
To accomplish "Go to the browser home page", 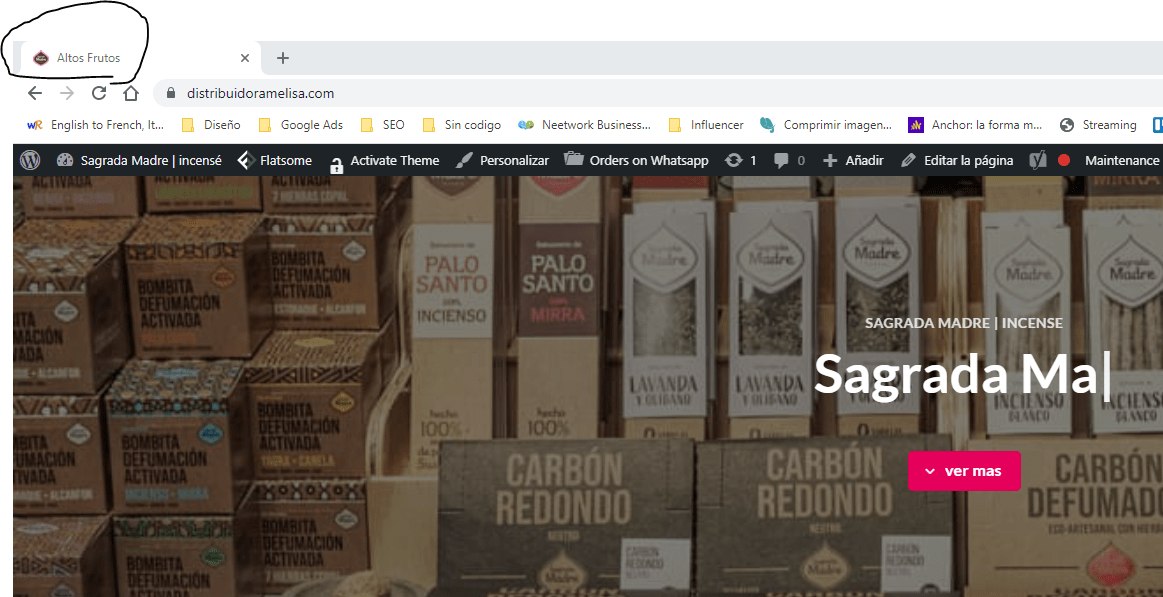I will [x=131, y=93].
